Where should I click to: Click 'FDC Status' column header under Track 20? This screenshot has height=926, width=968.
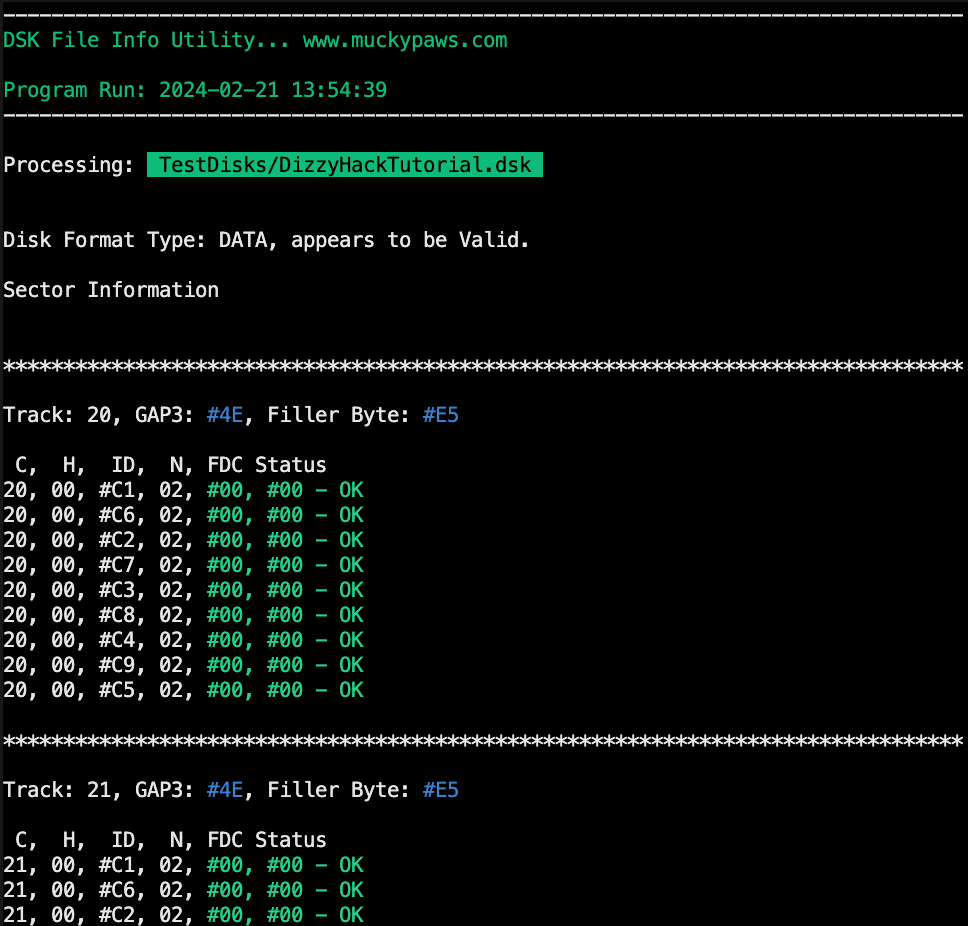266,465
